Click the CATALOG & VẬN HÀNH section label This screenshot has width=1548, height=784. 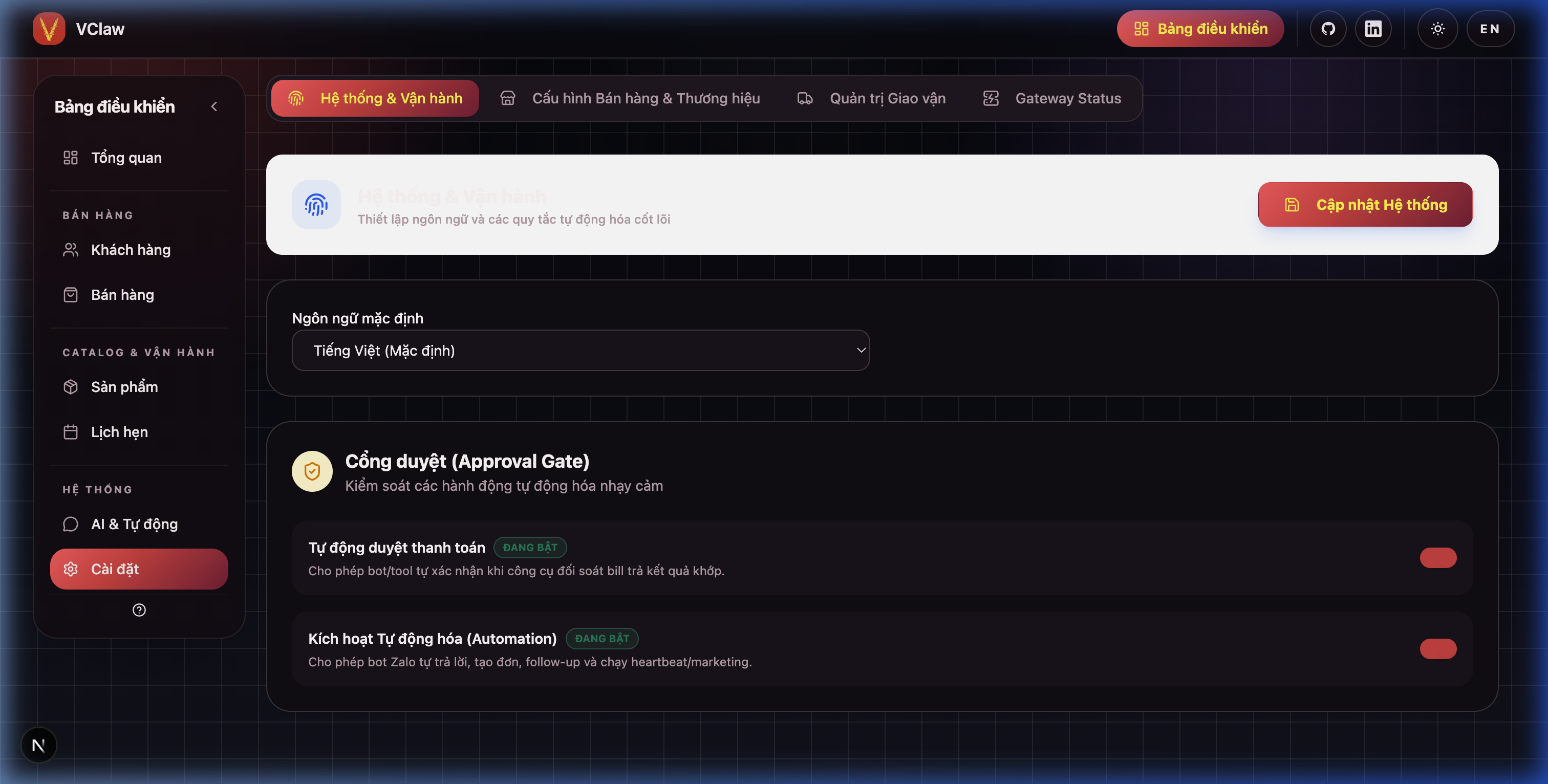click(139, 353)
